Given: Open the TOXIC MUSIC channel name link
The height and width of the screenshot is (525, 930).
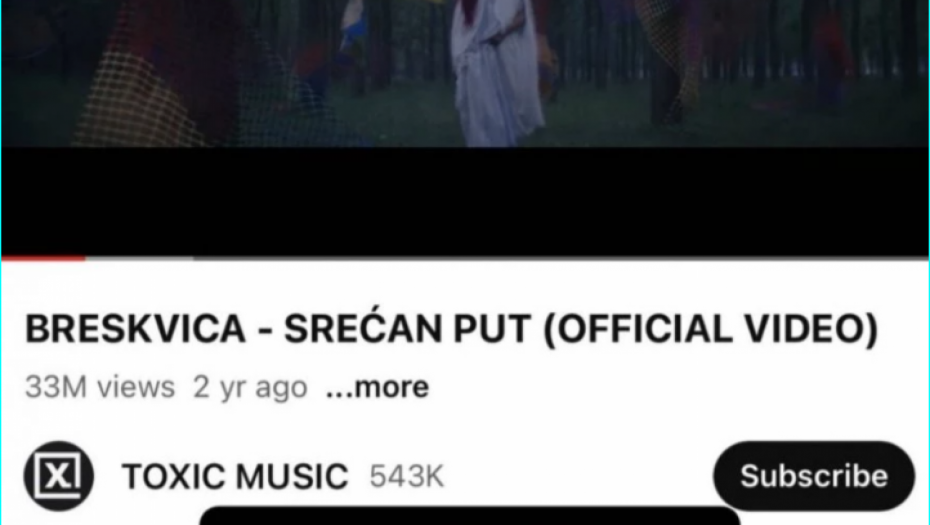Looking at the screenshot, I should (235, 476).
